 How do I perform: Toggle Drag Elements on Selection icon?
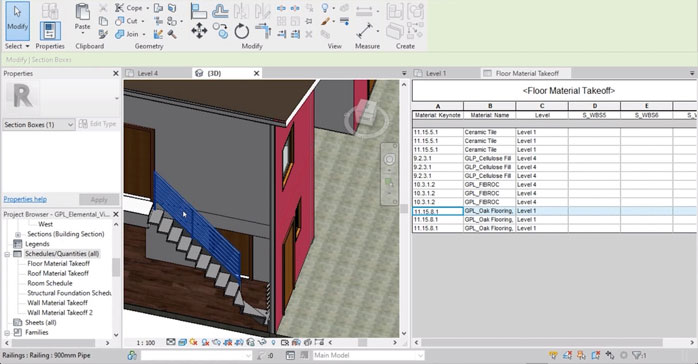pyautogui.click(x=610, y=355)
